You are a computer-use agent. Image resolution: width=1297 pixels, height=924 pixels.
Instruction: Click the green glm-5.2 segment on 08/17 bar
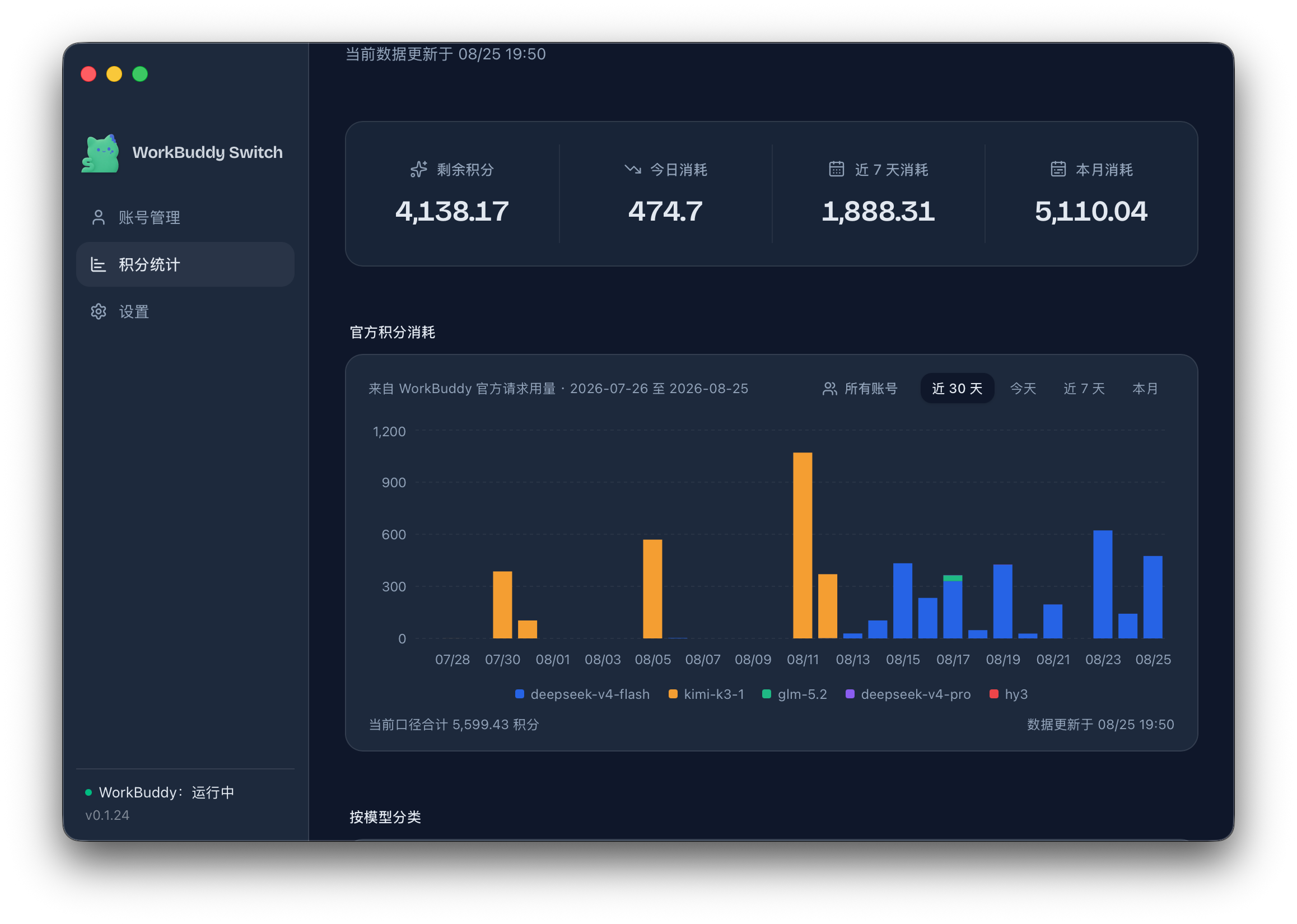click(953, 578)
